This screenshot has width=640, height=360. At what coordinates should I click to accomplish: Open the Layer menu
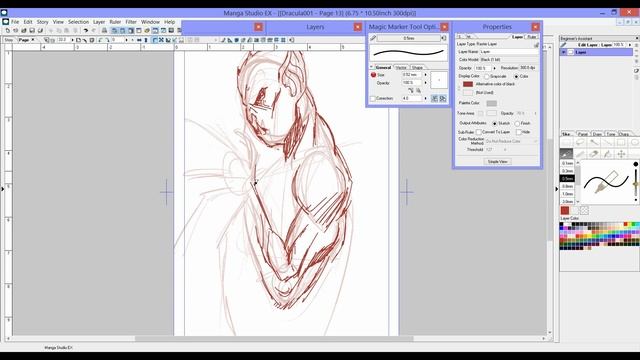99,22
